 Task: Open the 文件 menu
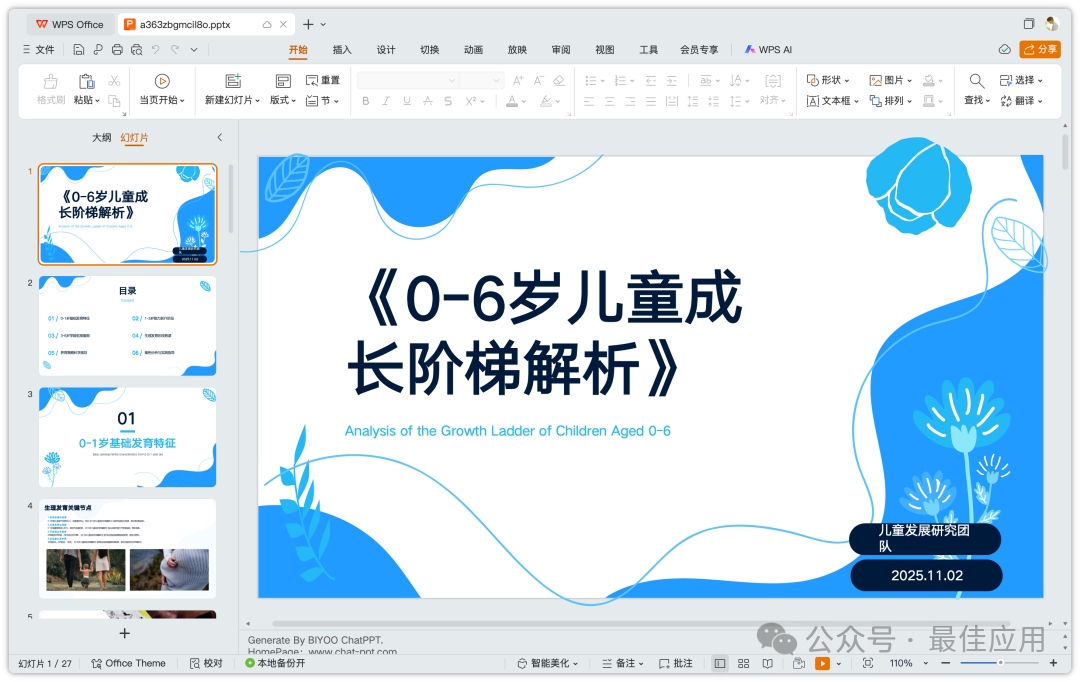pyautogui.click(x=46, y=49)
